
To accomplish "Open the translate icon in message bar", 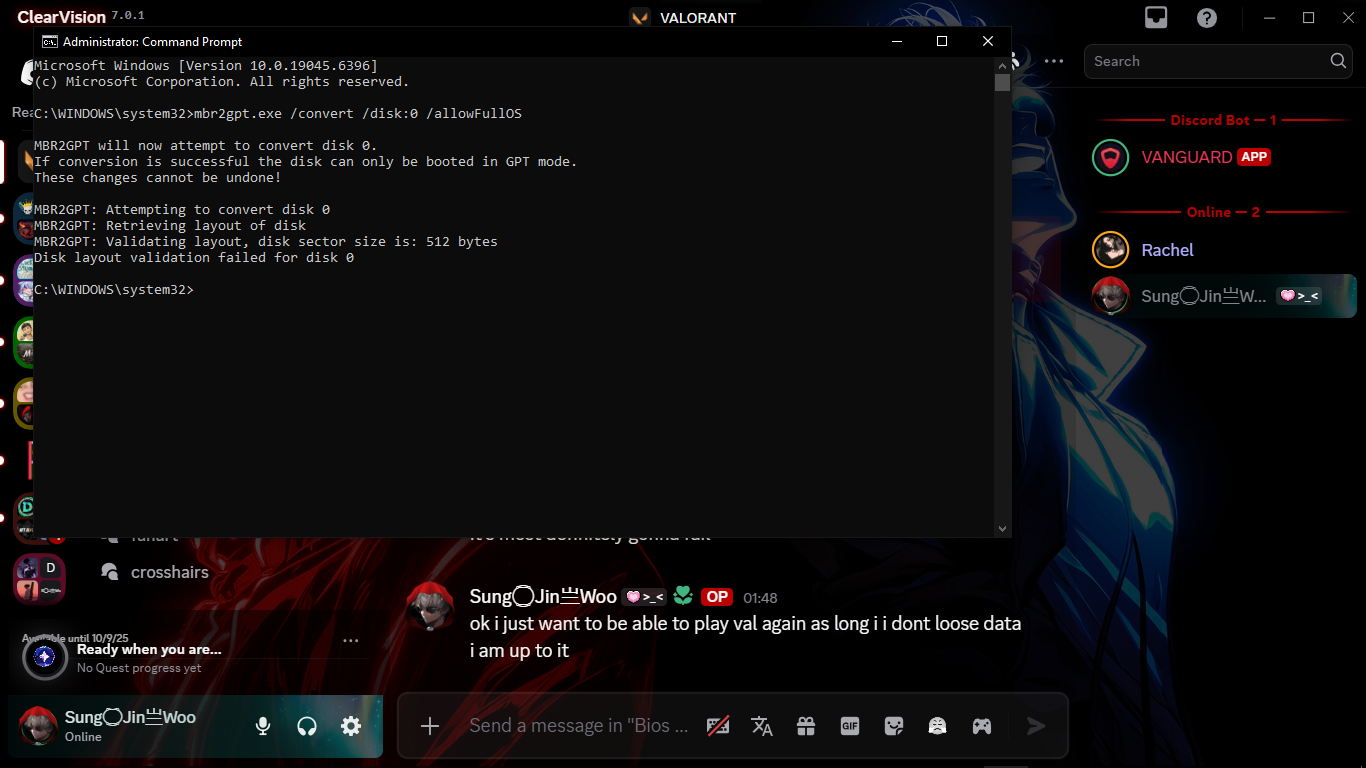I will (762, 726).
